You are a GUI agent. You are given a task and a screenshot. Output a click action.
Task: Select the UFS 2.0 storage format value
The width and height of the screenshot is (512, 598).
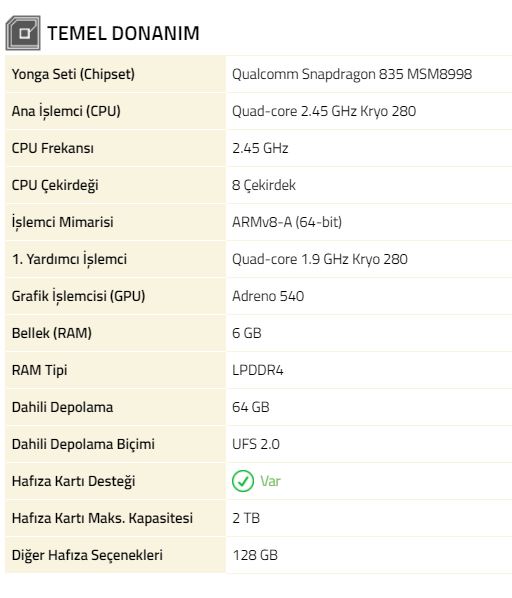(256, 444)
